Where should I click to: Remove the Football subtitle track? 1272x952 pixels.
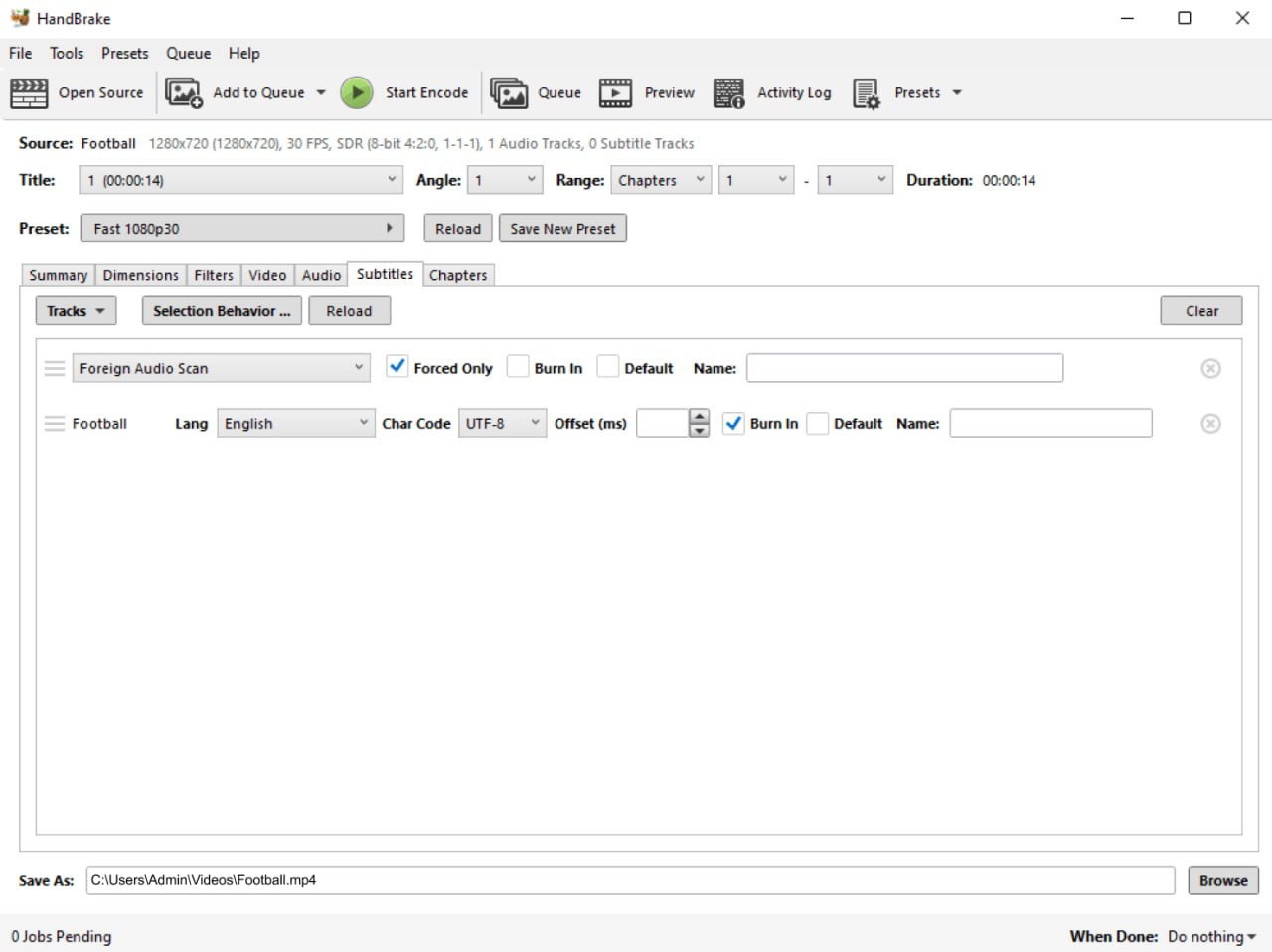pos(1210,423)
